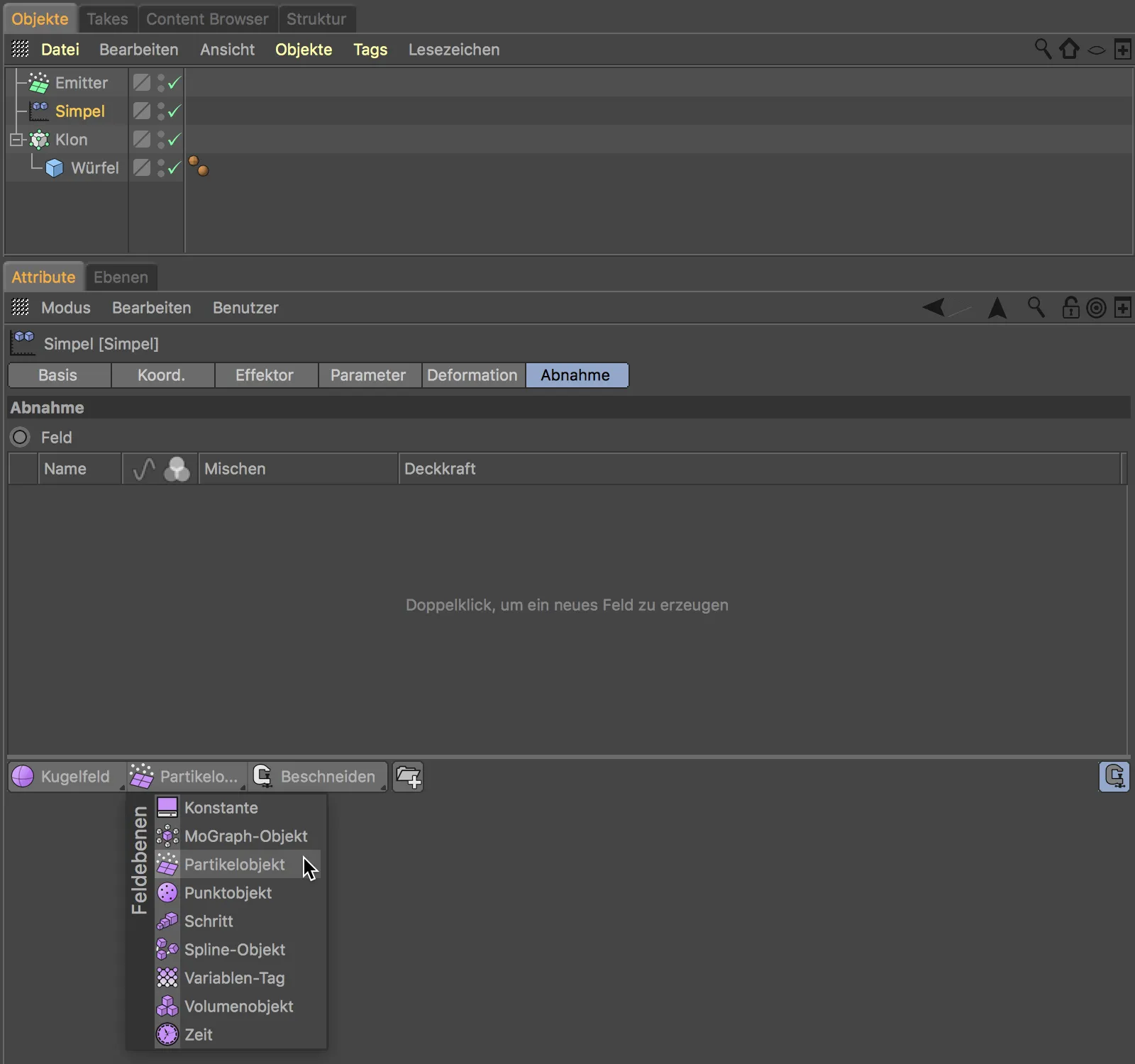
Task: Click the Feld animation dot
Action: [20, 437]
